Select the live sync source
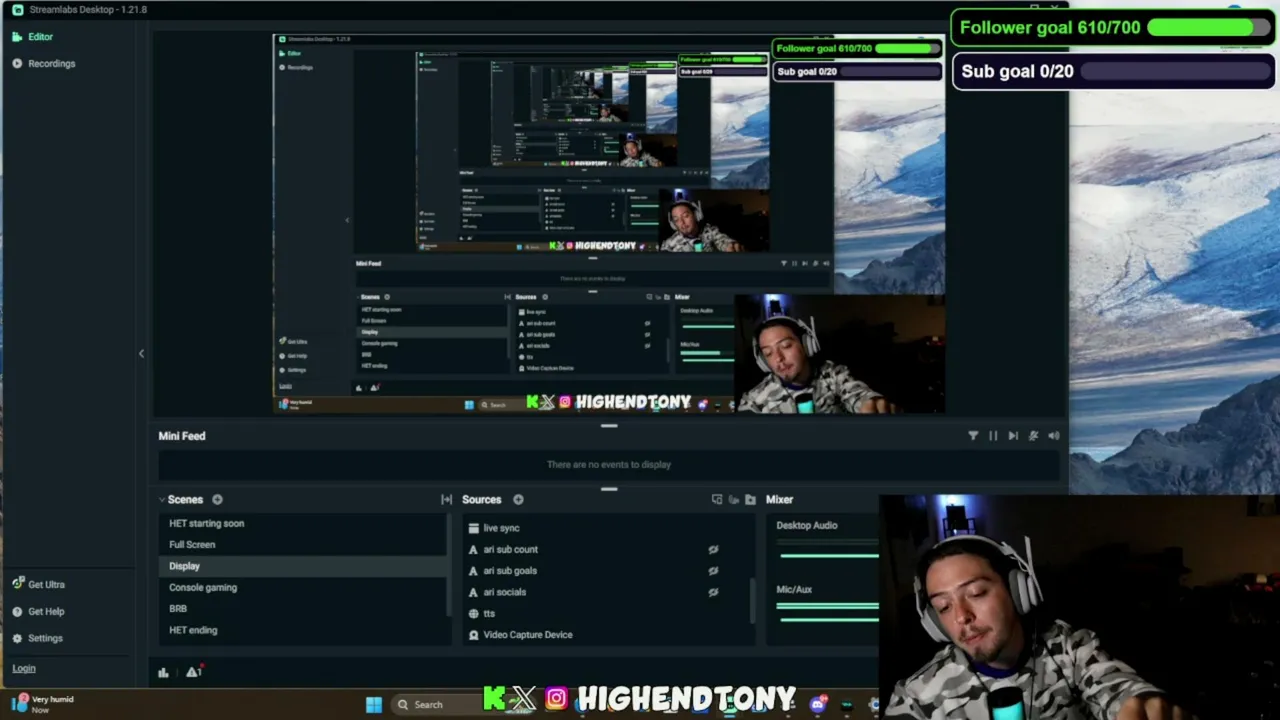Image resolution: width=1280 pixels, height=720 pixels. 605,528
